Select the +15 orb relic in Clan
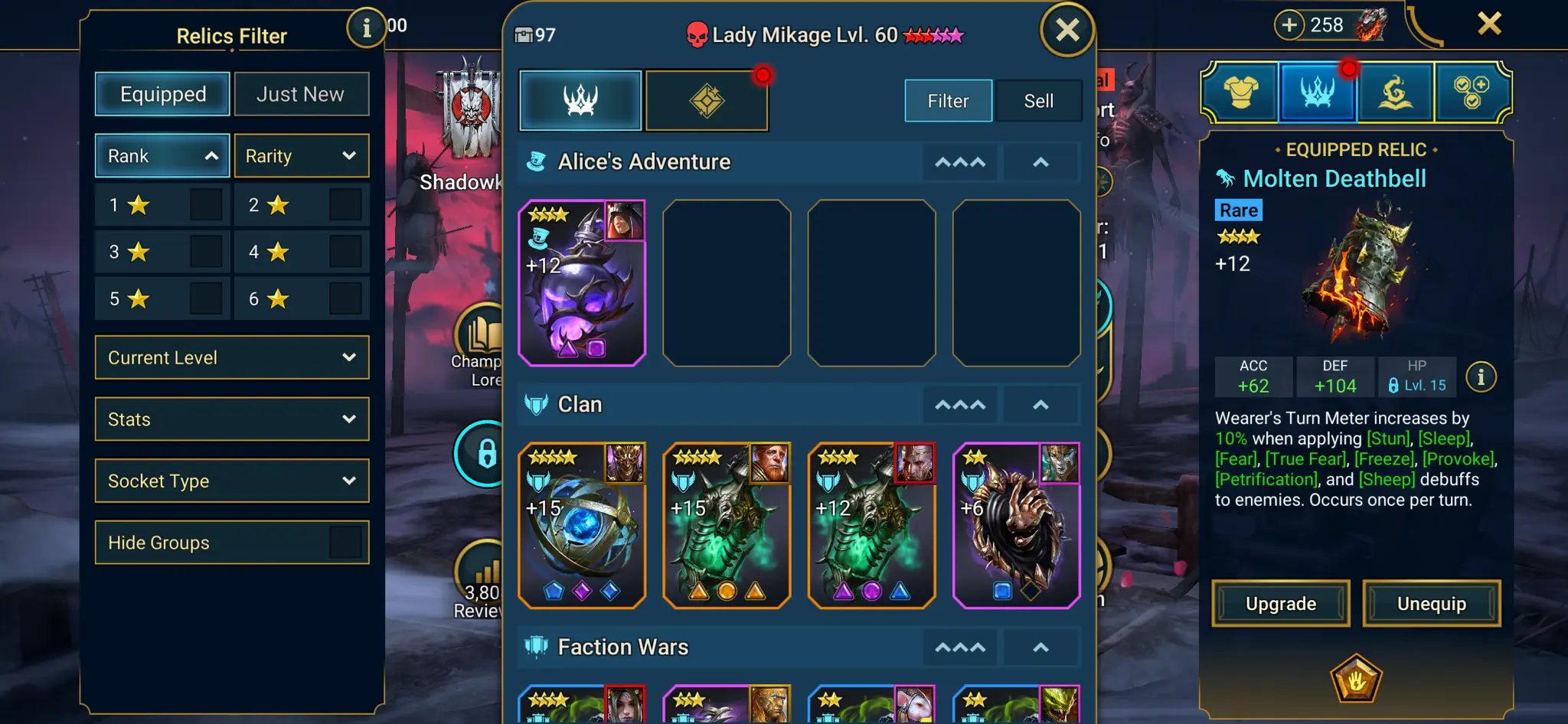Viewport: 1568px width, 724px height. (x=582, y=525)
